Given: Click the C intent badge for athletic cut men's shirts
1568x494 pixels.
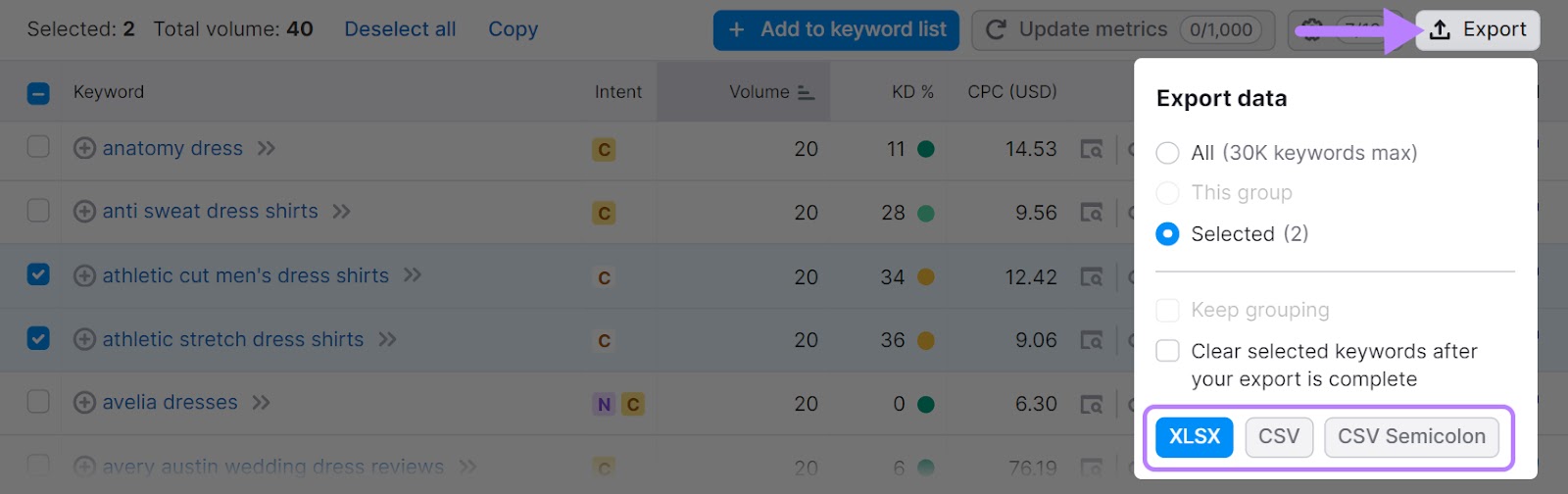Looking at the screenshot, I should pos(604,278).
